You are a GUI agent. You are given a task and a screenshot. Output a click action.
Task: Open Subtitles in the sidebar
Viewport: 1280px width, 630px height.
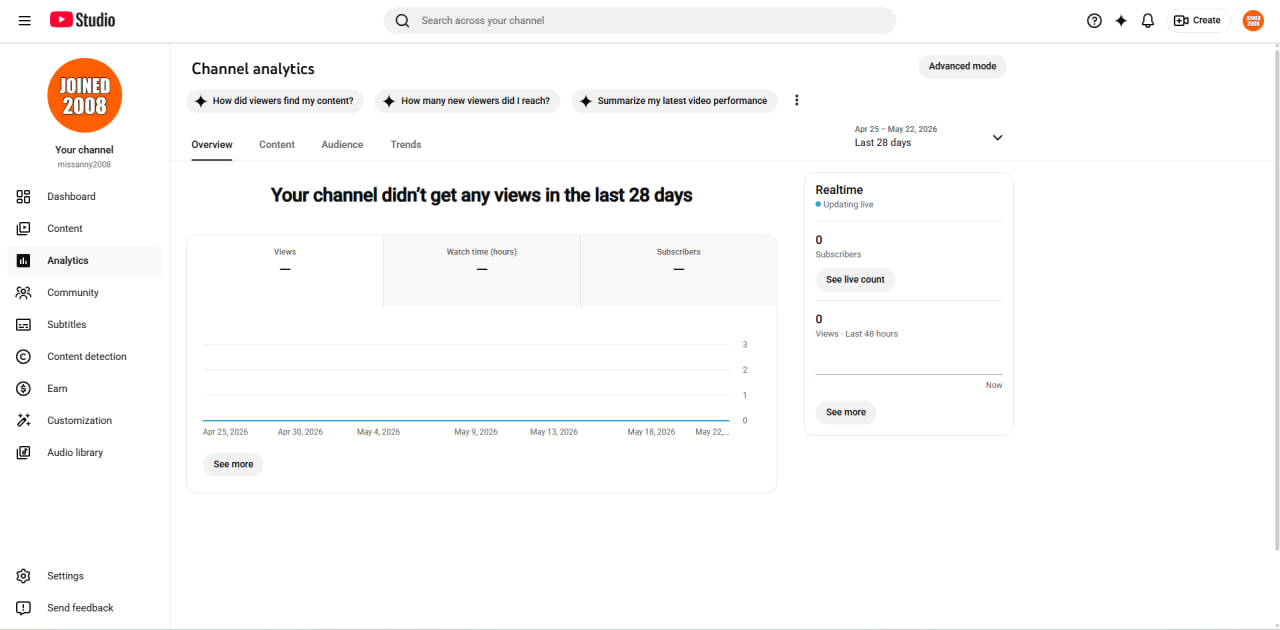click(84, 324)
